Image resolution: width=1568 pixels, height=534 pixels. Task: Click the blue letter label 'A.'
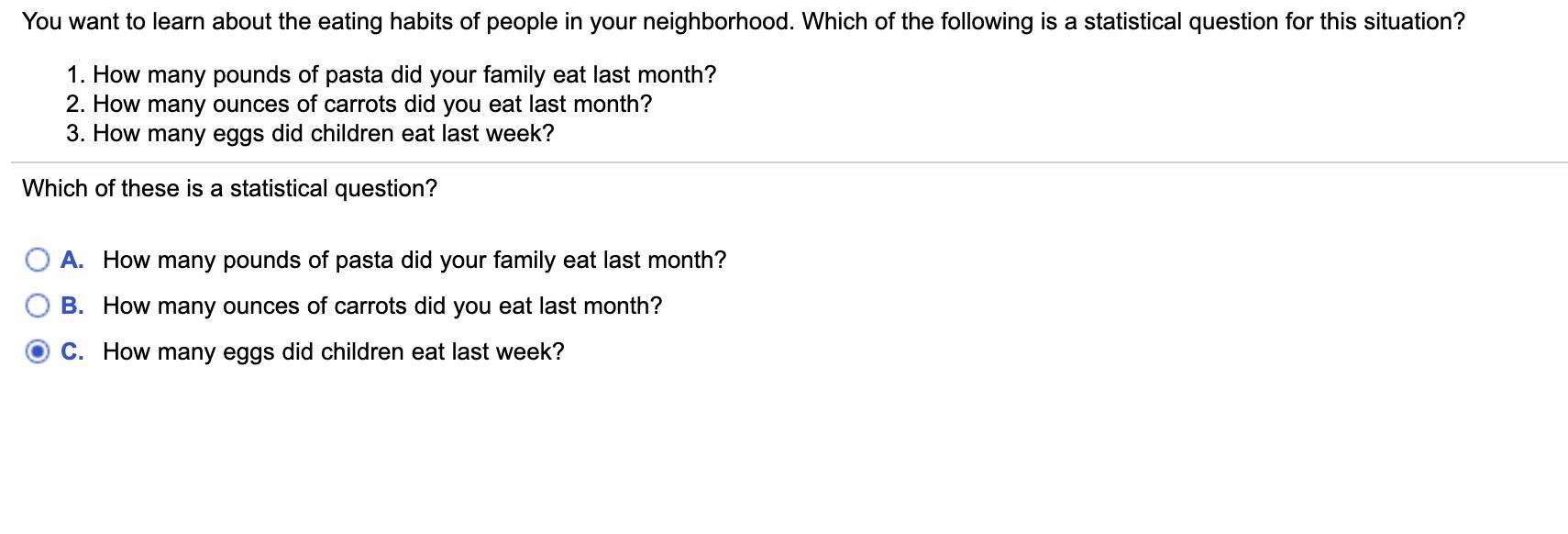[x=72, y=261]
